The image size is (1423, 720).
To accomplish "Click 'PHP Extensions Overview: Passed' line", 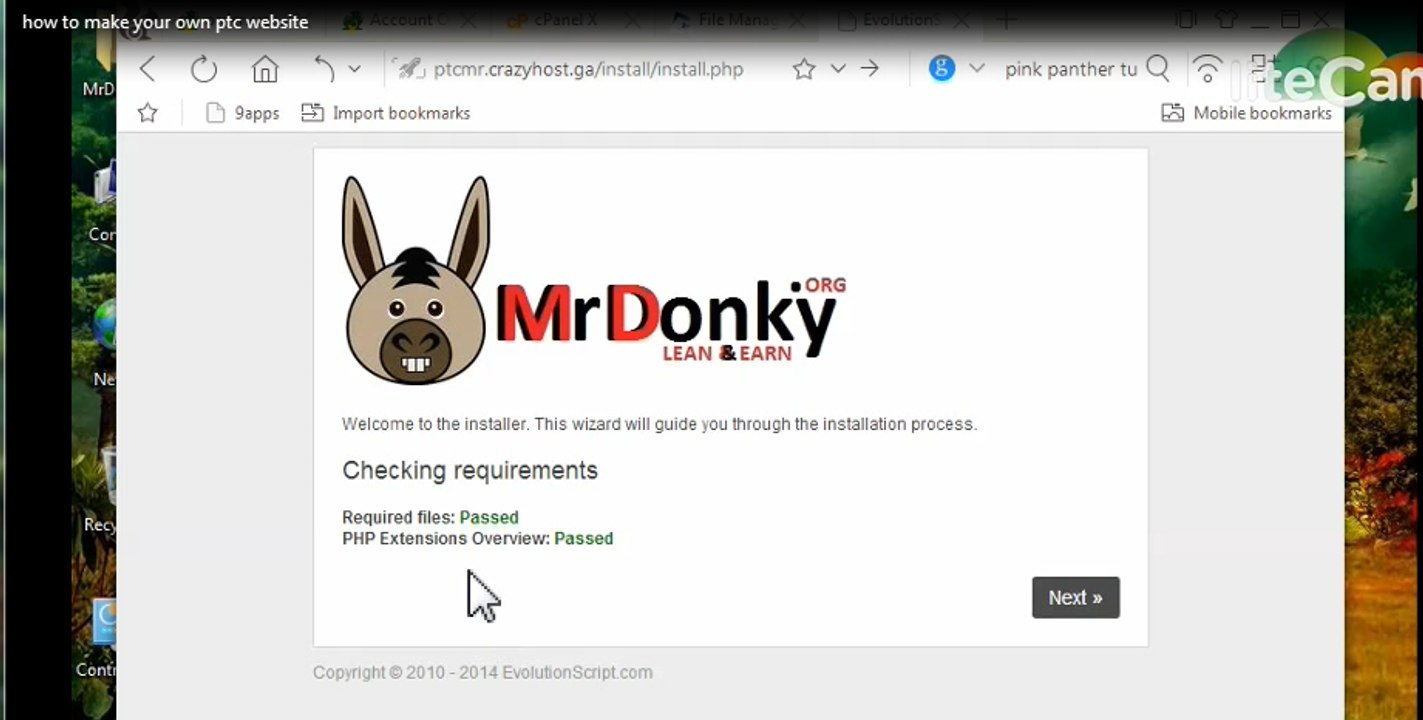I will [x=478, y=539].
